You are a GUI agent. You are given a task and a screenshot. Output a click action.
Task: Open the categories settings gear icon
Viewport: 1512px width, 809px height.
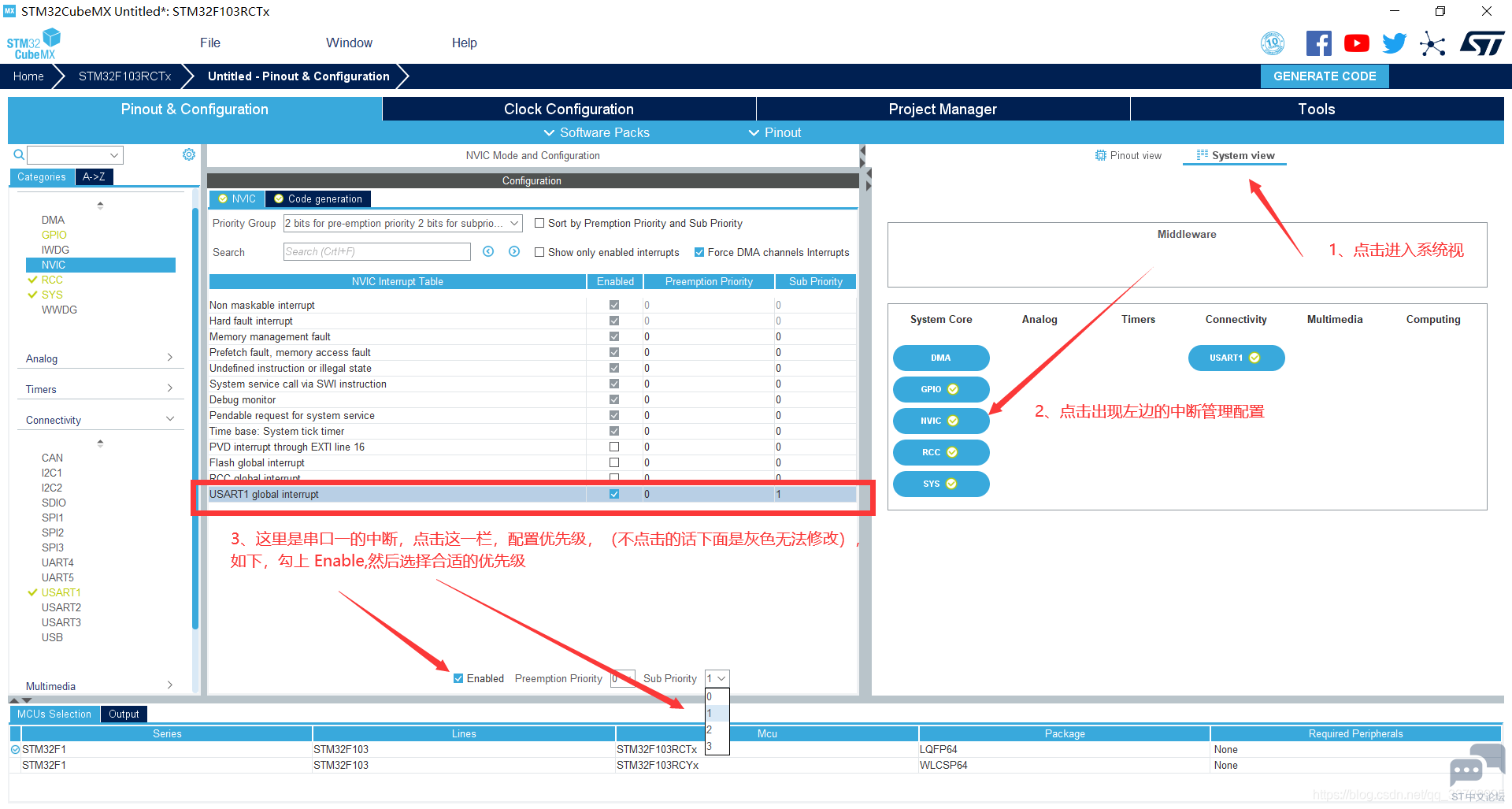pyautogui.click(x=189, y=154)
